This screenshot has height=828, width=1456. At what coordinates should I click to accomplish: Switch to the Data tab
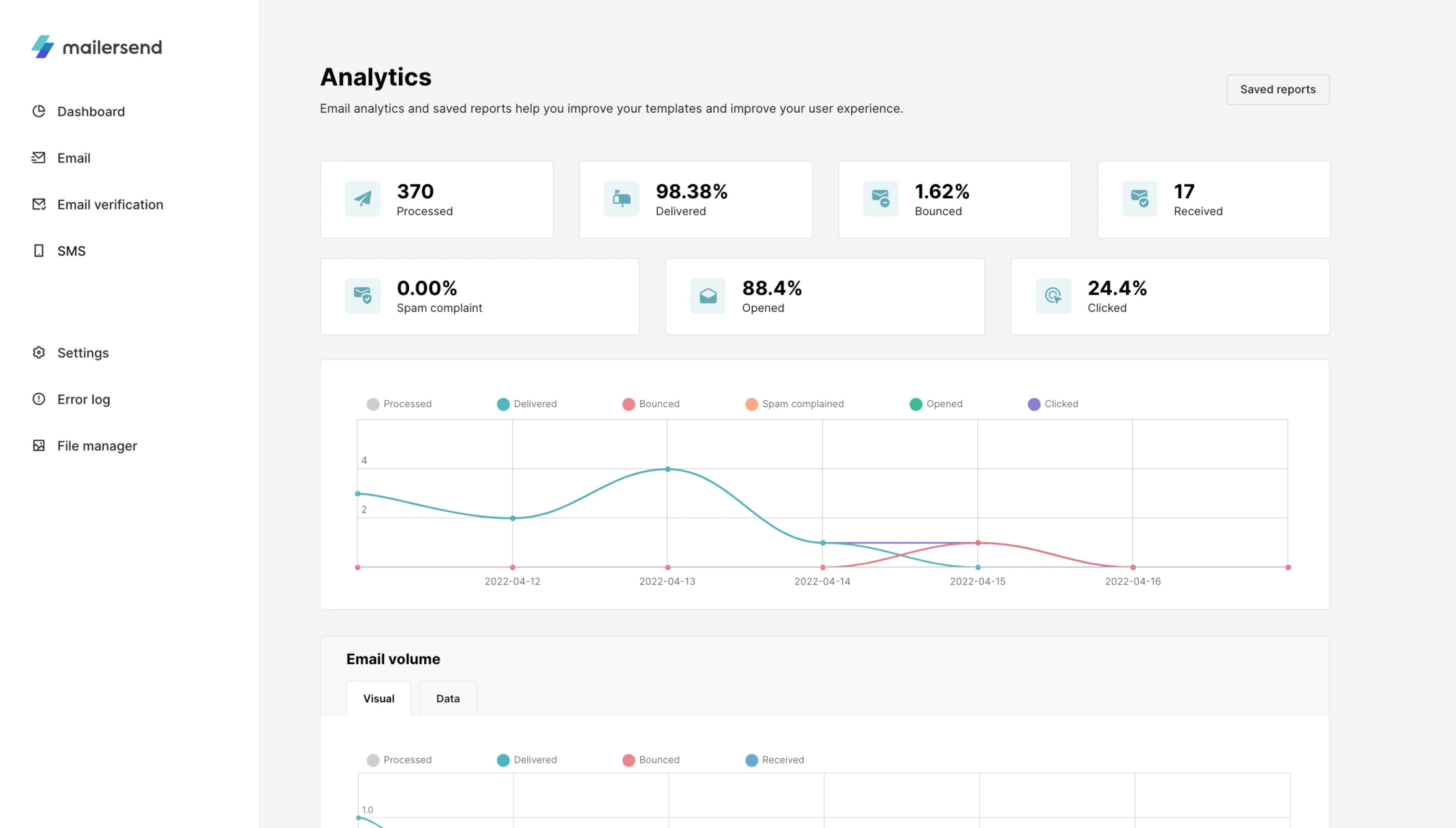tap(448, 699)
